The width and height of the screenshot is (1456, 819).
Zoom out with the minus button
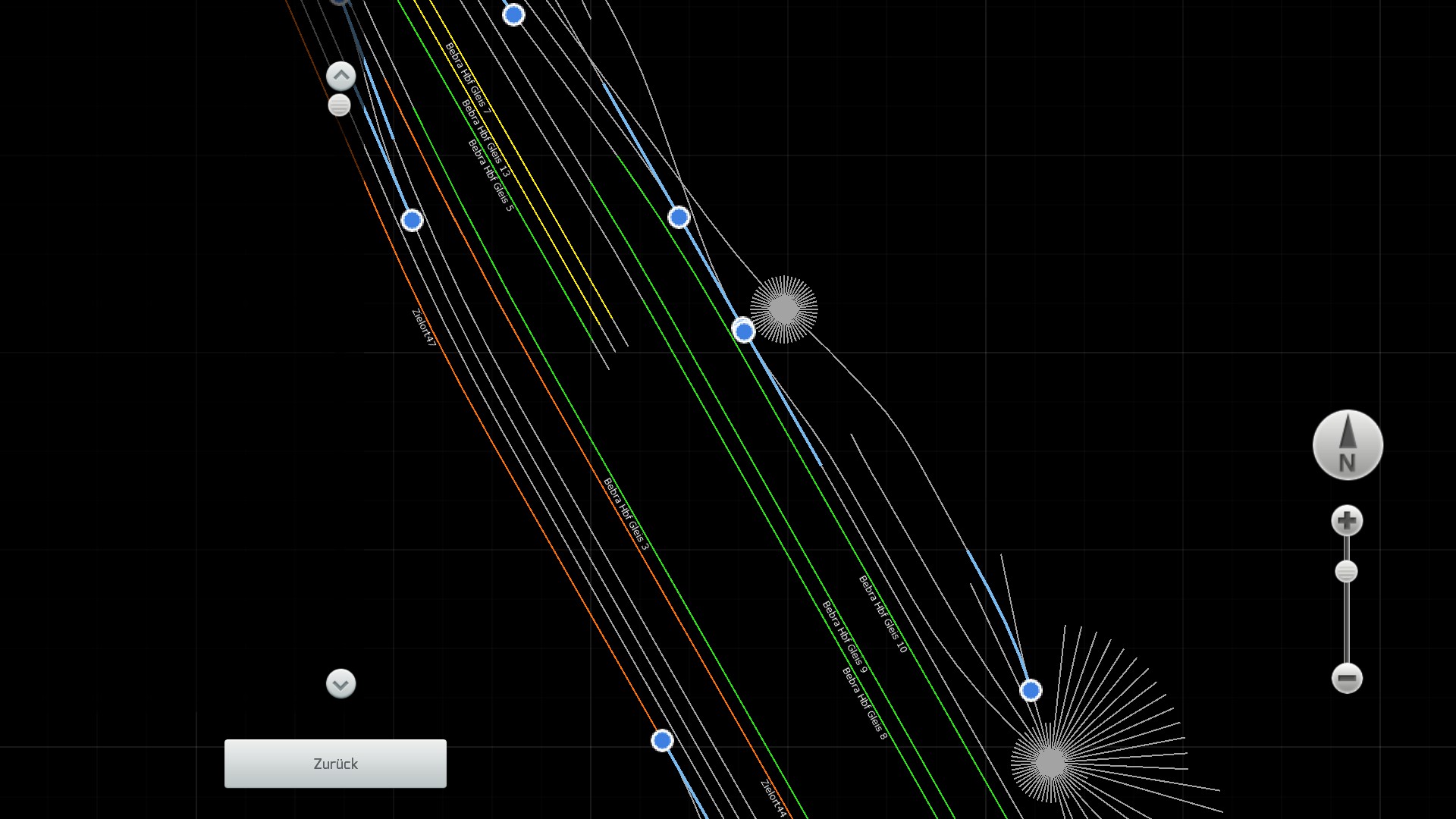coord(1347,678)
